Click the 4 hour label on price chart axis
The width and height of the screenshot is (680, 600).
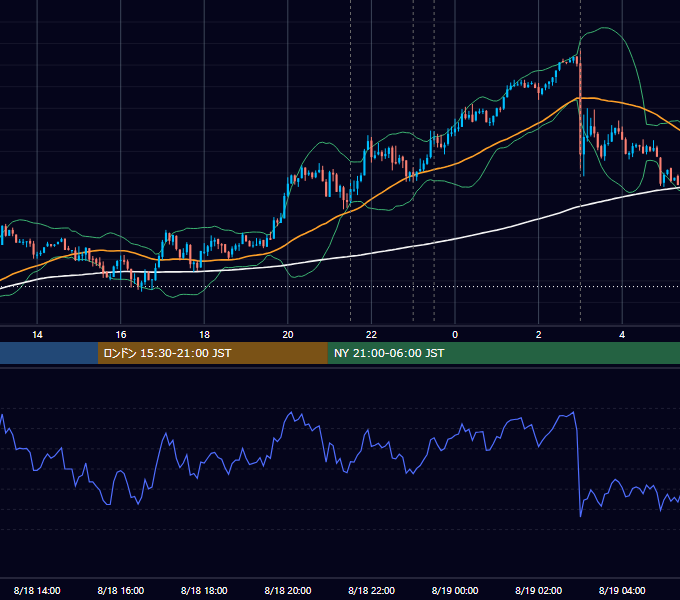pos(622,335)
